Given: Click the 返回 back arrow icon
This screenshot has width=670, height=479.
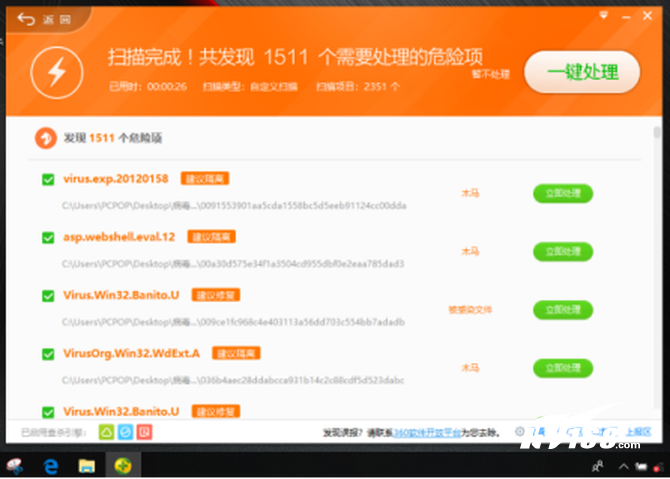Looking at the screenshot, I should pyautogui.click(x=26, y=19).
